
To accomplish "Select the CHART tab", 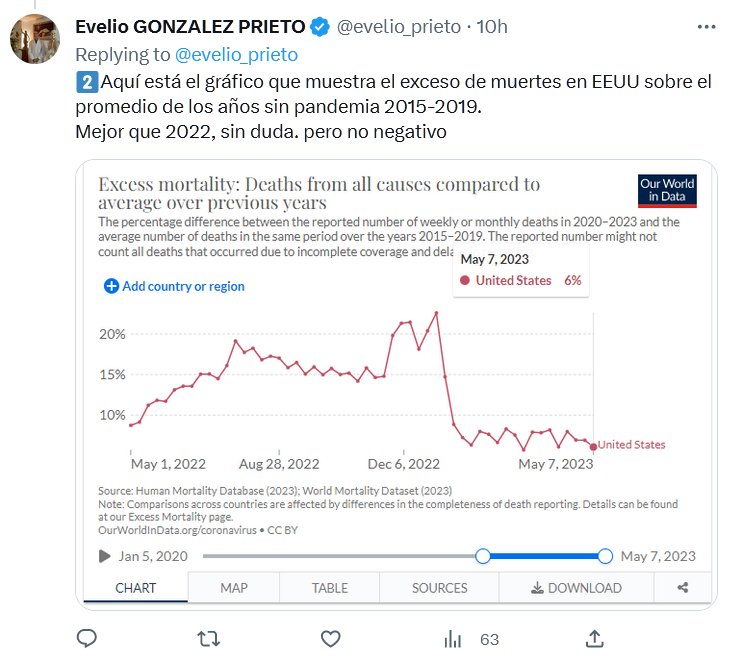I will (136, 588).
